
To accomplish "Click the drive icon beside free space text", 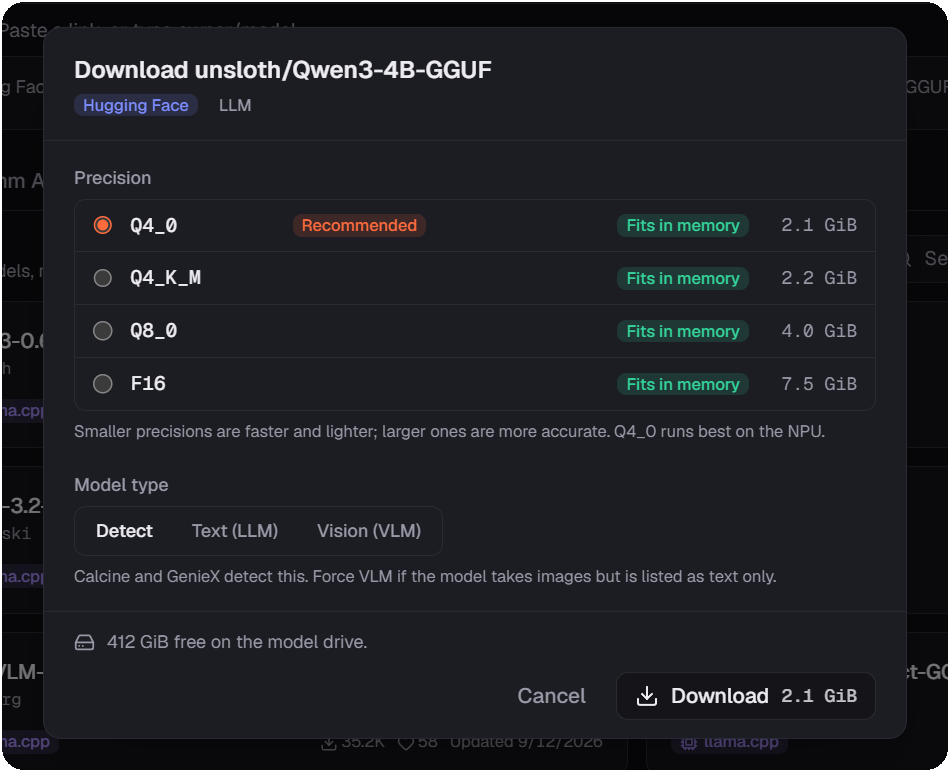I will point(84,642).
